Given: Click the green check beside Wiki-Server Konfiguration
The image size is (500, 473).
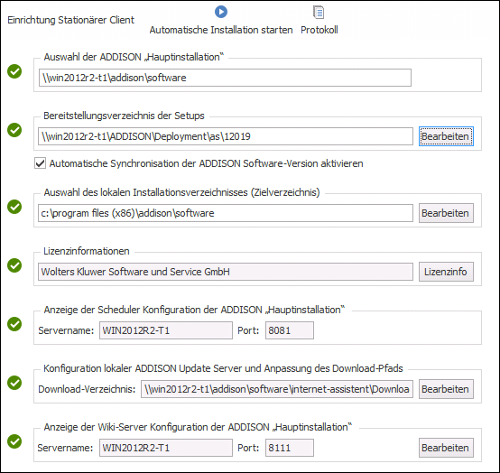Looking at the screenshot, I should (x=15, y=441).
